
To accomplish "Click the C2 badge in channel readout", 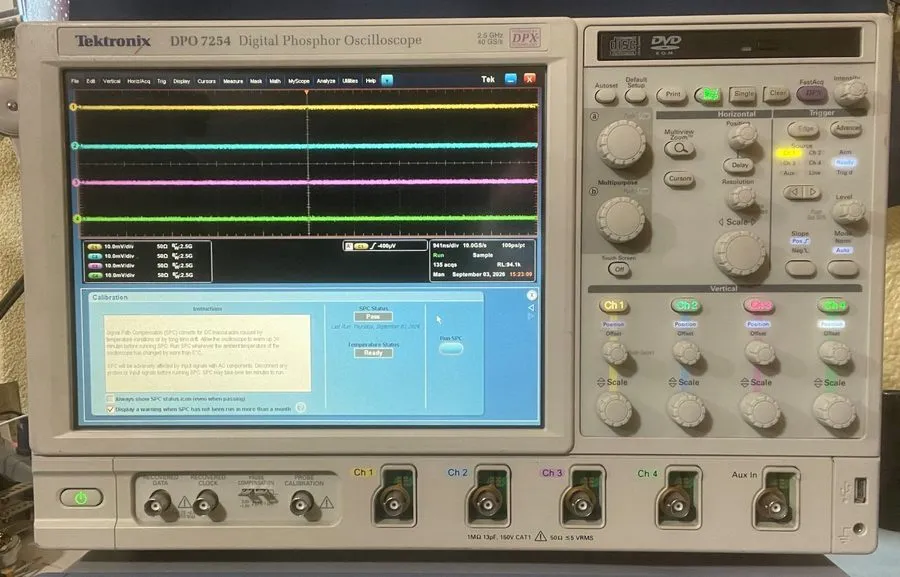I will click(x=95, y=256).
